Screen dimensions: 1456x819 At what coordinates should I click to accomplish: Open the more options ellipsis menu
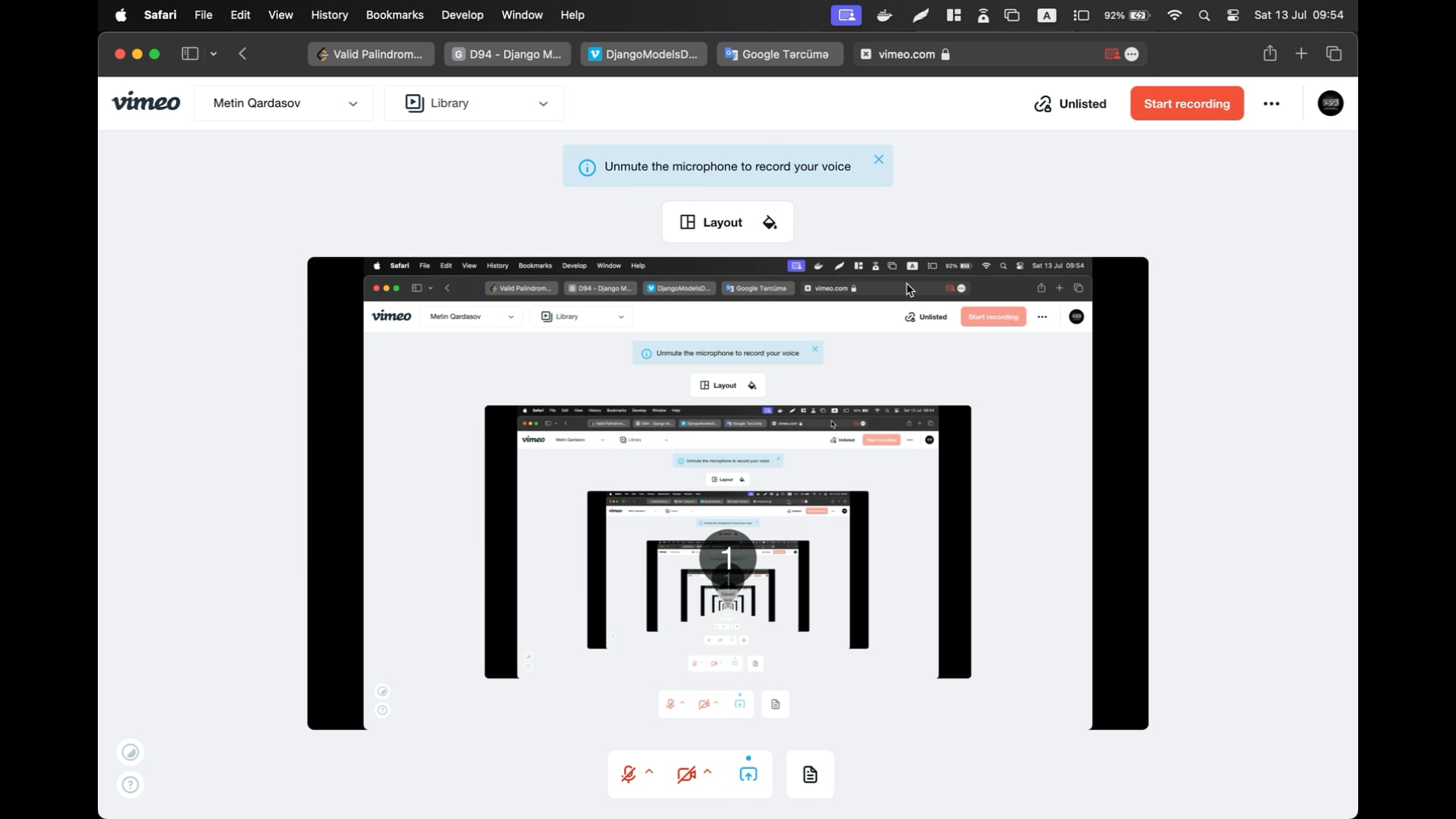[1272, 104]
